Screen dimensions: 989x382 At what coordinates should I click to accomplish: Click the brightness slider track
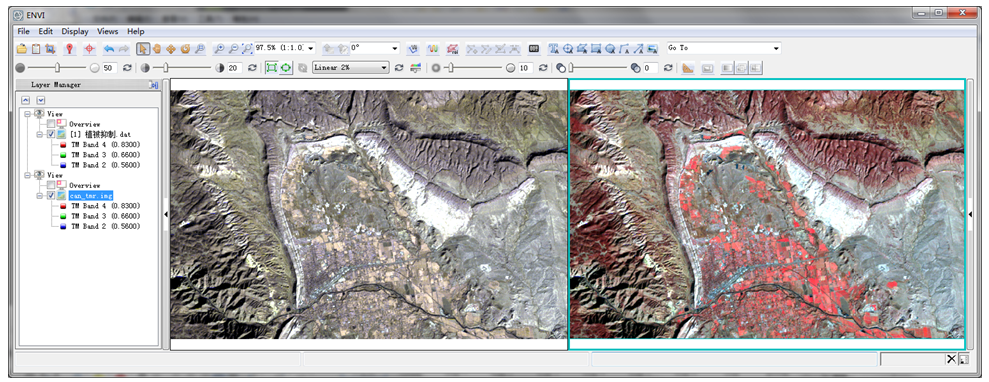click(57, 67)
